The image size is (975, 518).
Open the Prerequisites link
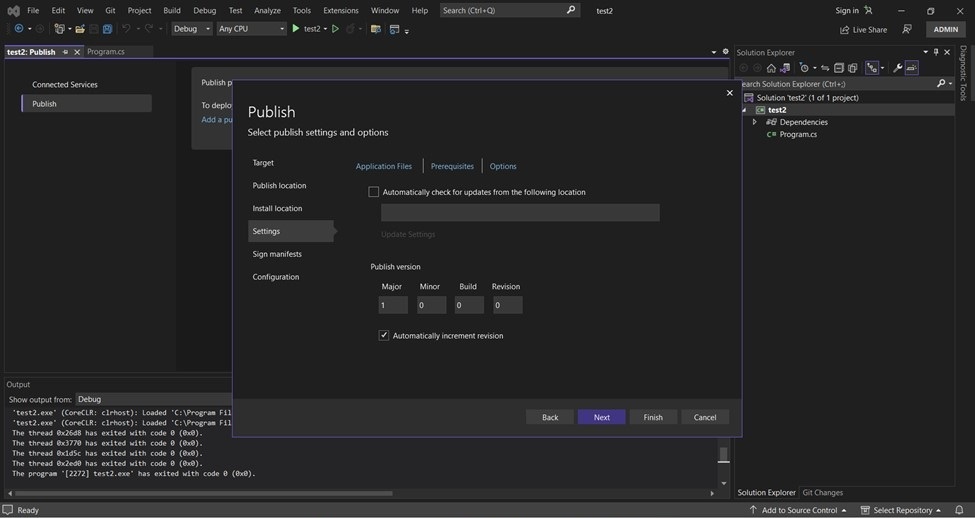pos(452,166)
